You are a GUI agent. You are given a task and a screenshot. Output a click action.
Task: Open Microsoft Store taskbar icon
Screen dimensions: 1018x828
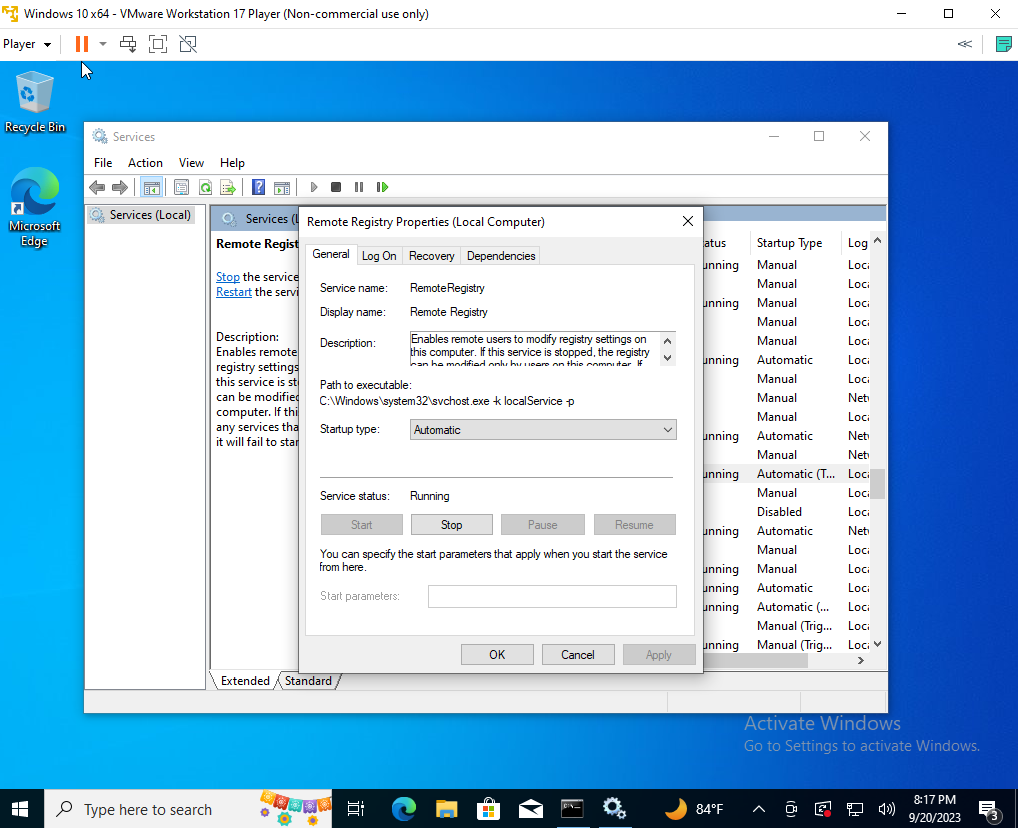pos(488,809)
